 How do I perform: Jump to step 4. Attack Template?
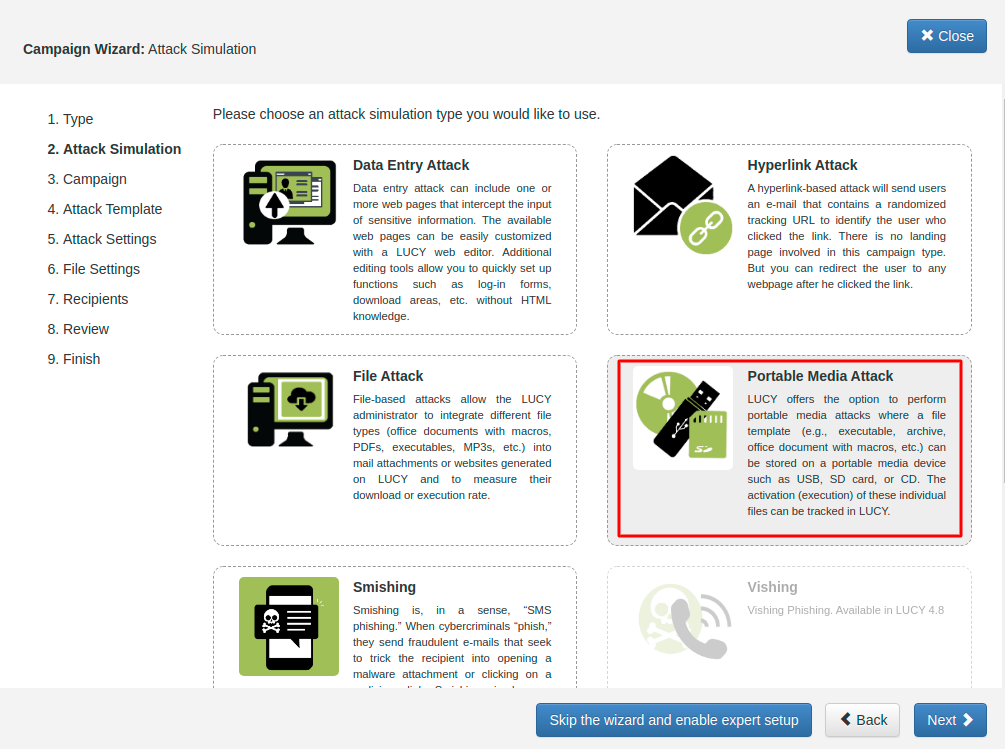tap(104, 210)
